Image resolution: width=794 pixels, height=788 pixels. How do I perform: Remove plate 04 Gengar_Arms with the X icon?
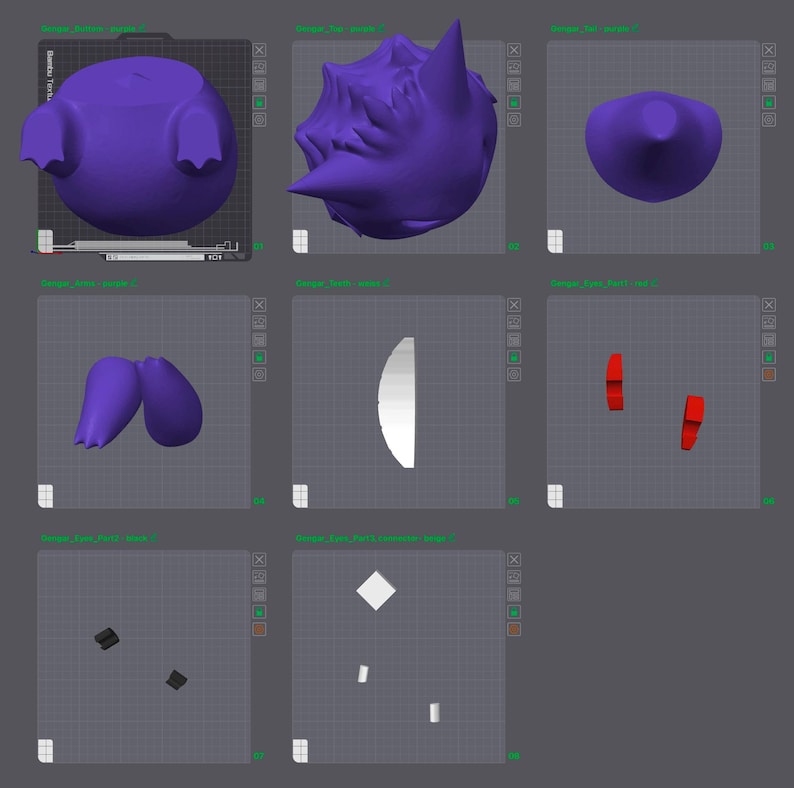(259, 304)
